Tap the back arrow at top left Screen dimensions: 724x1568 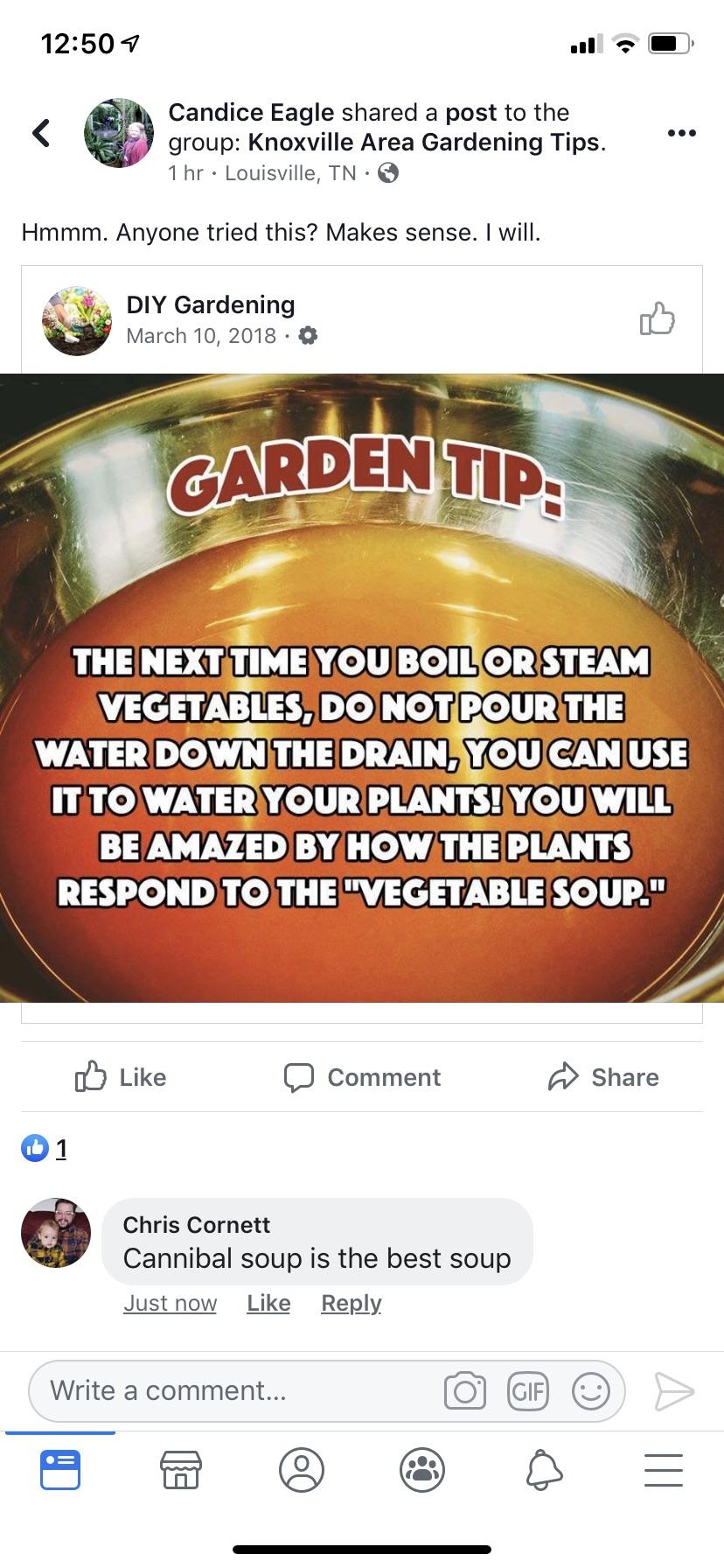pos(41,133)
